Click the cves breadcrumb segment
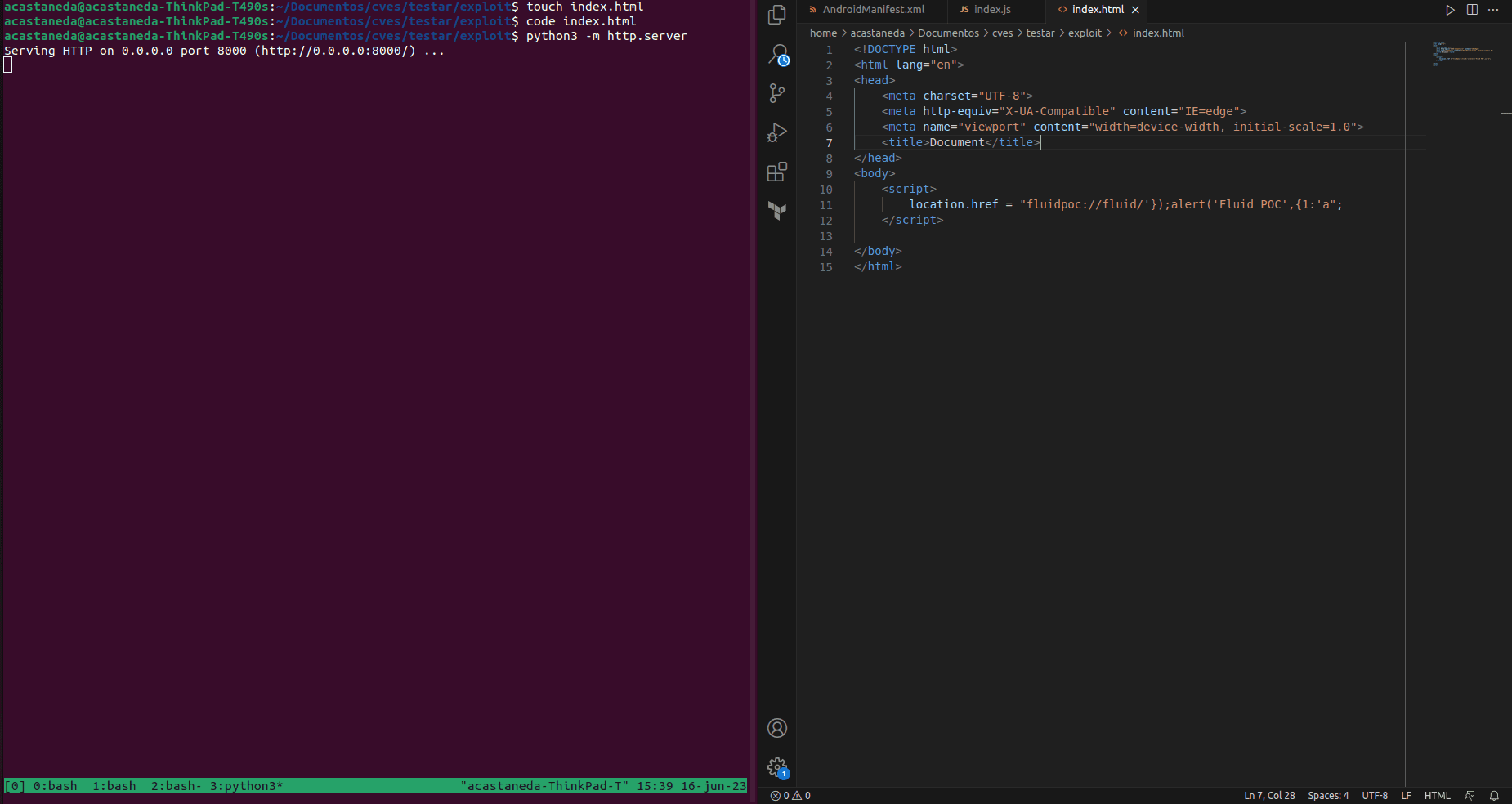Image resolution: width=1512 pixels, height=804 pixels. click(x=1002, y=33)
